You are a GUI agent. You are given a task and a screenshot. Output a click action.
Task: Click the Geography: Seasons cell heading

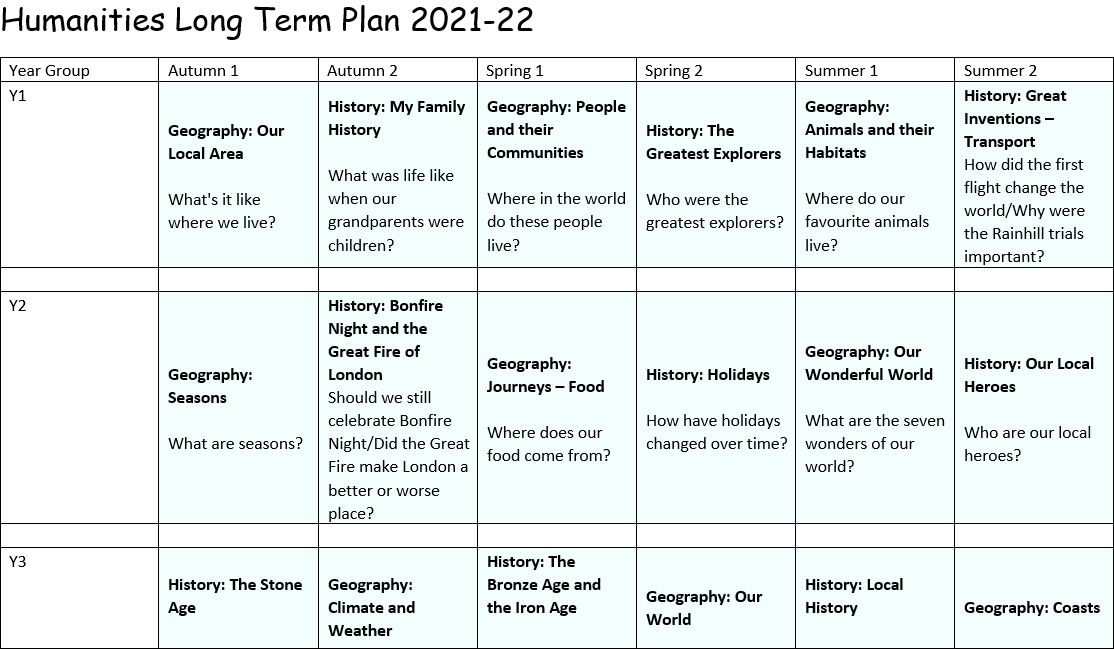click(x=210, y=386)
